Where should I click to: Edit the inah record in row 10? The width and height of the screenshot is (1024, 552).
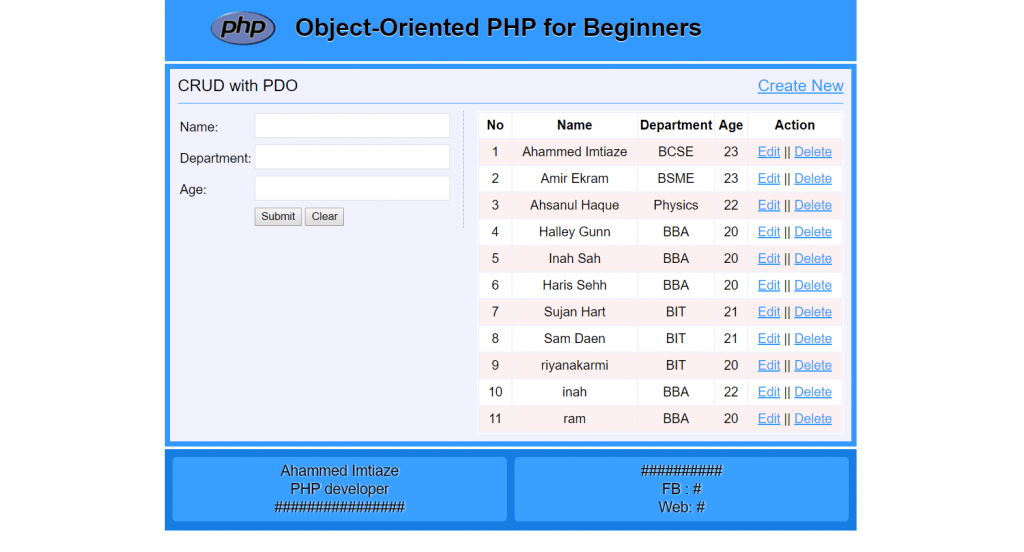tap(769, 392)
